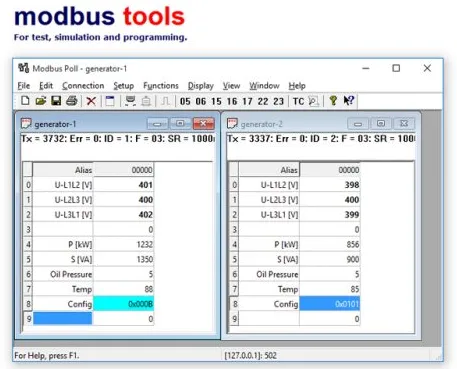Screen dimensions: 457x369
Task: Open the Help menu
Action: tap(297, 86)
